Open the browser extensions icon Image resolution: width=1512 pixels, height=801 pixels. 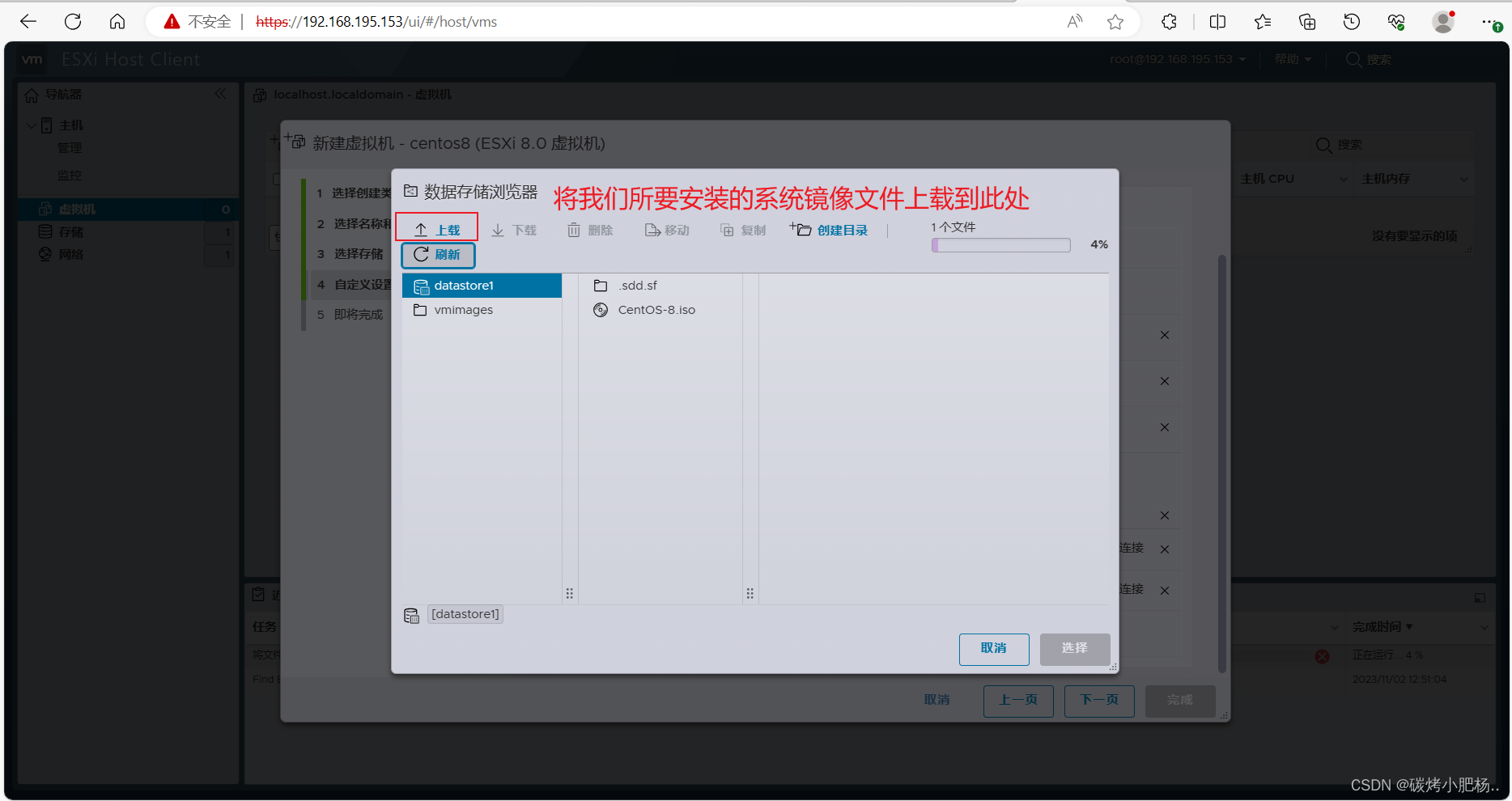pyautogui.click(x=1169, y=22)
